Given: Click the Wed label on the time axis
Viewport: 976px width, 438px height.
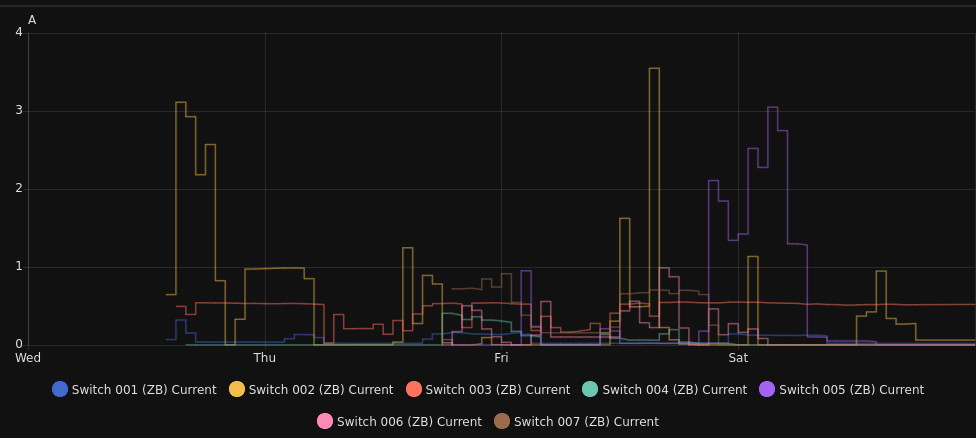Looking at the screenshot, I should 28,358.
